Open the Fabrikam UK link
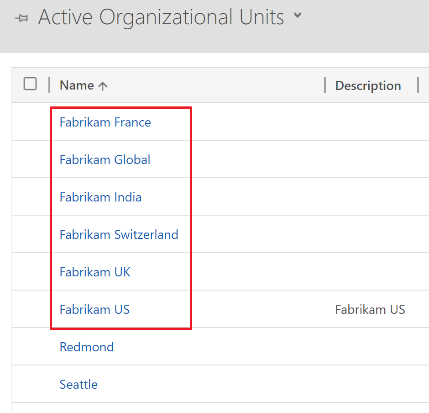The image size is (429, 413). (95, 272)
